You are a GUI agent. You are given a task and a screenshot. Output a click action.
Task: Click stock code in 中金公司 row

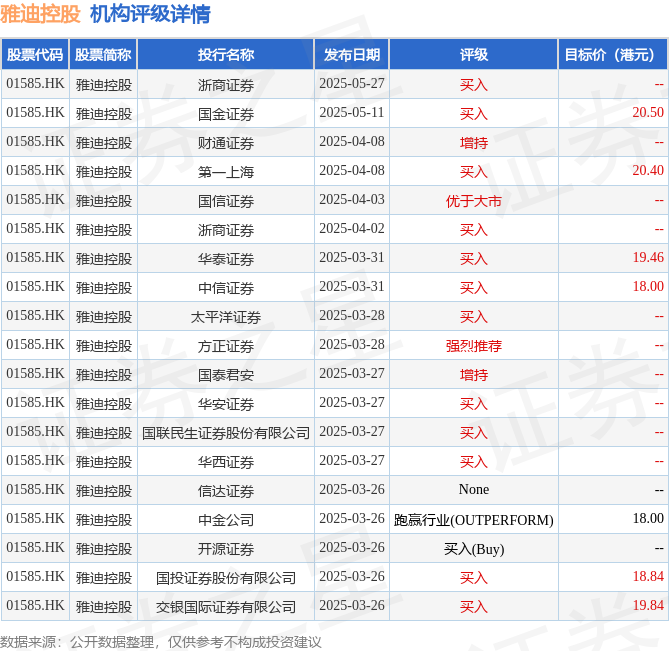[35, 519]
